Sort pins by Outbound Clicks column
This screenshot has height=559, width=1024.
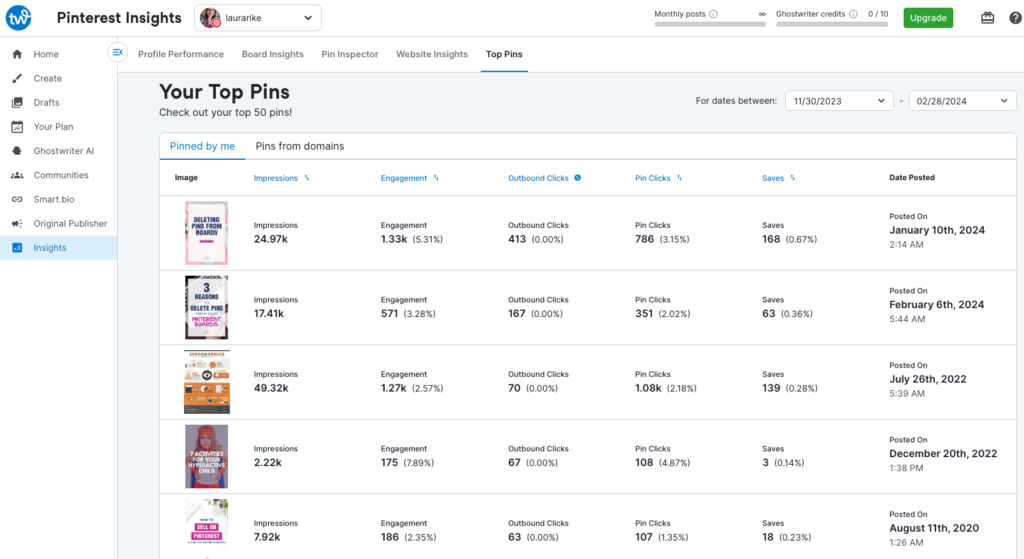(544, 178)
